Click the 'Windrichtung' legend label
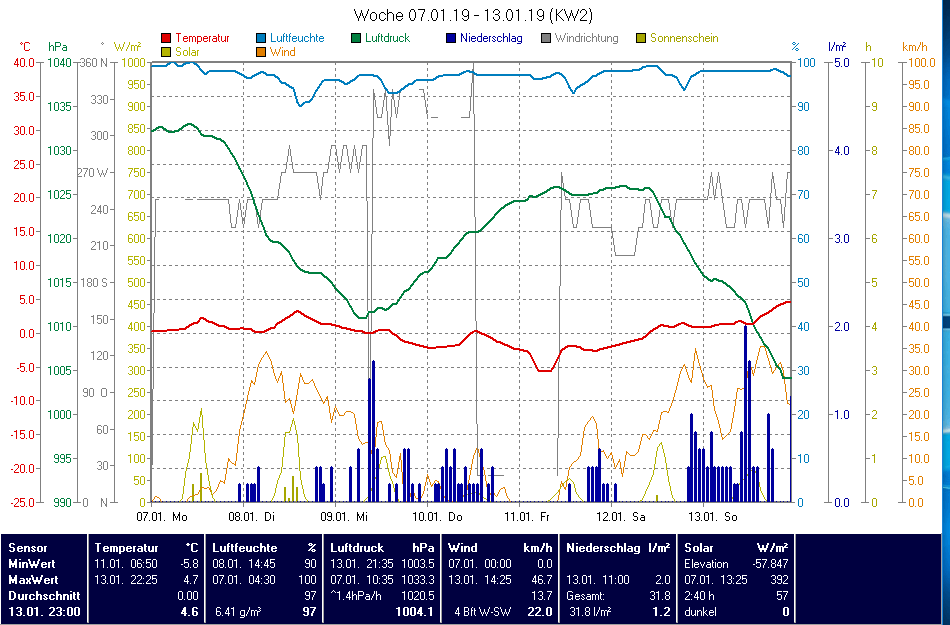 pyautogui.click(x=587, y=38)
